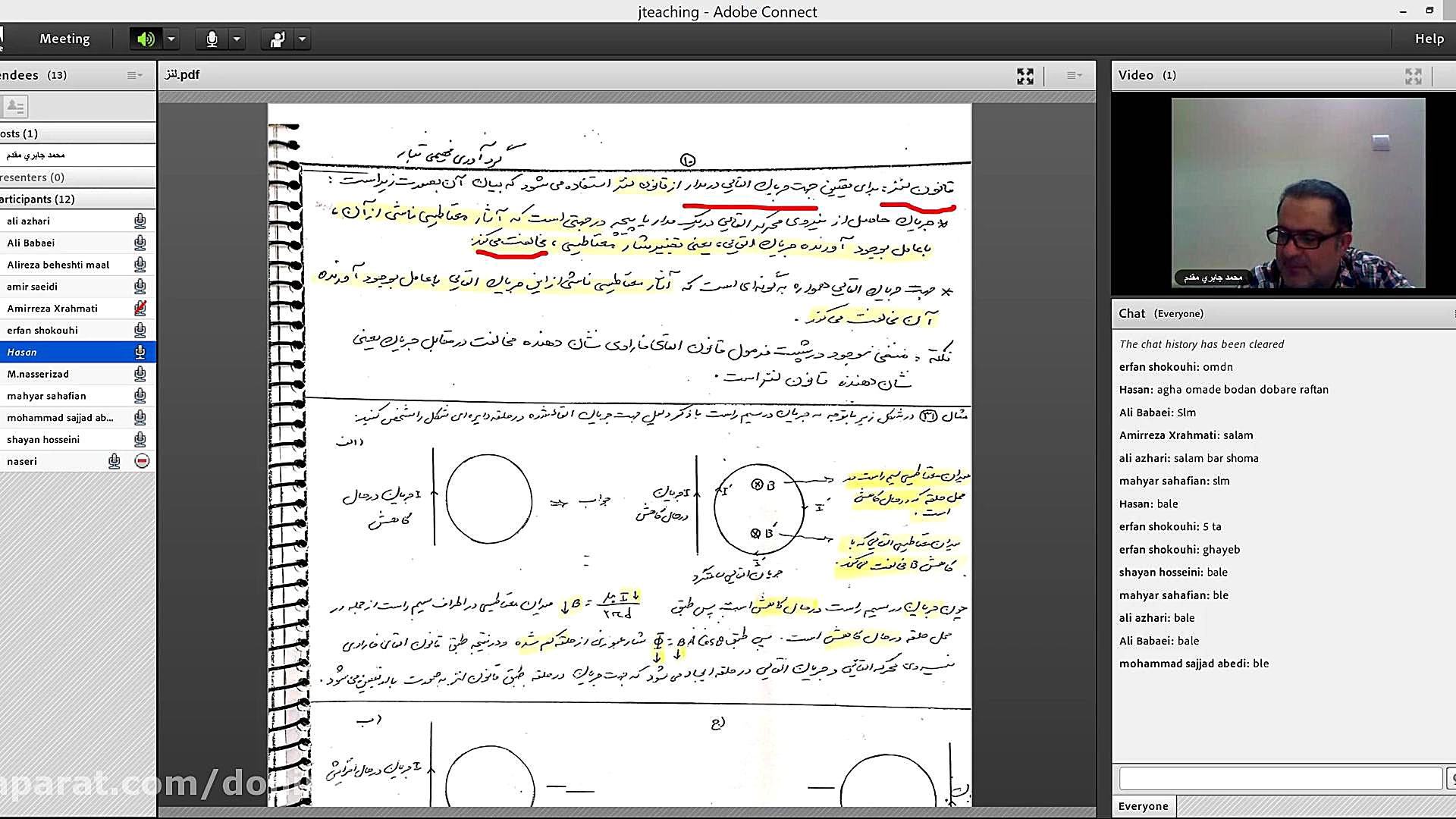Open the Attendees pod options menu icon
The height and width of the screenshot is (819, 1456).
coord(133,74)
